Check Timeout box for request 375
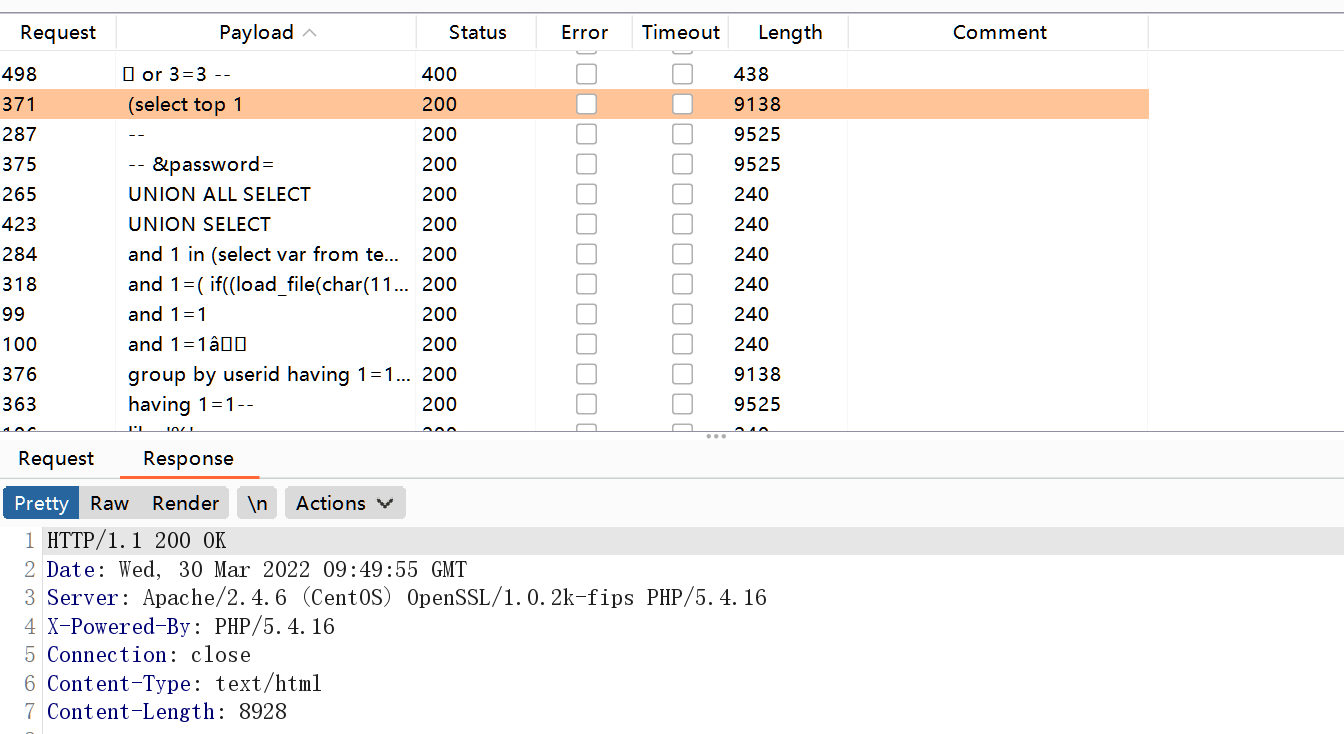 click(682, 164)
